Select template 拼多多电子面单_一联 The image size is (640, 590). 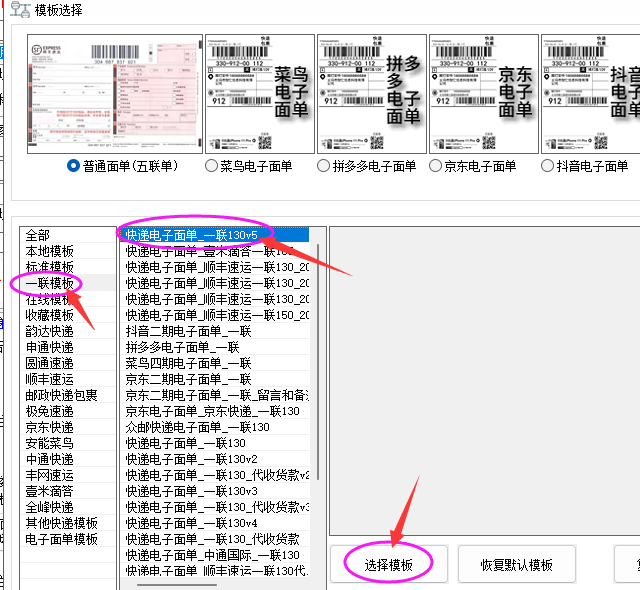215,347
